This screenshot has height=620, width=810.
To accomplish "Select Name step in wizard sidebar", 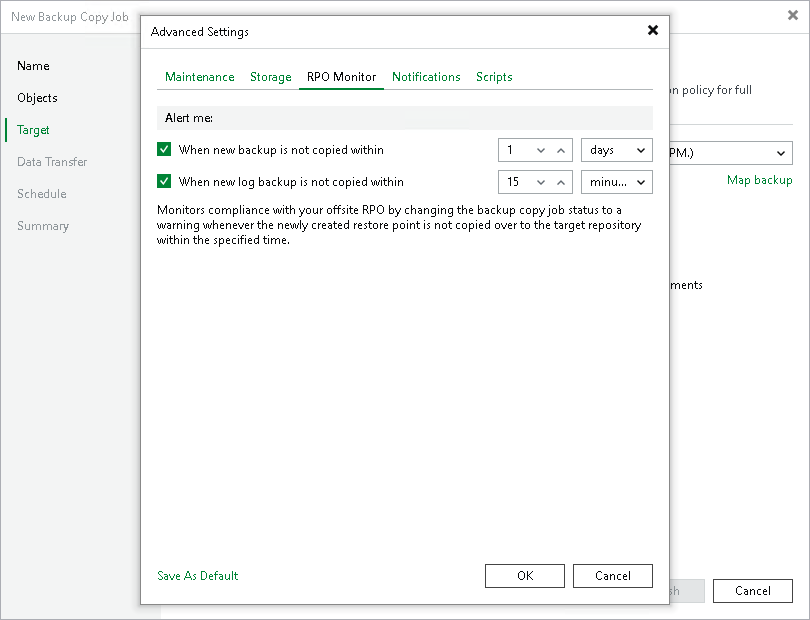I will click(x=33, y=66).
